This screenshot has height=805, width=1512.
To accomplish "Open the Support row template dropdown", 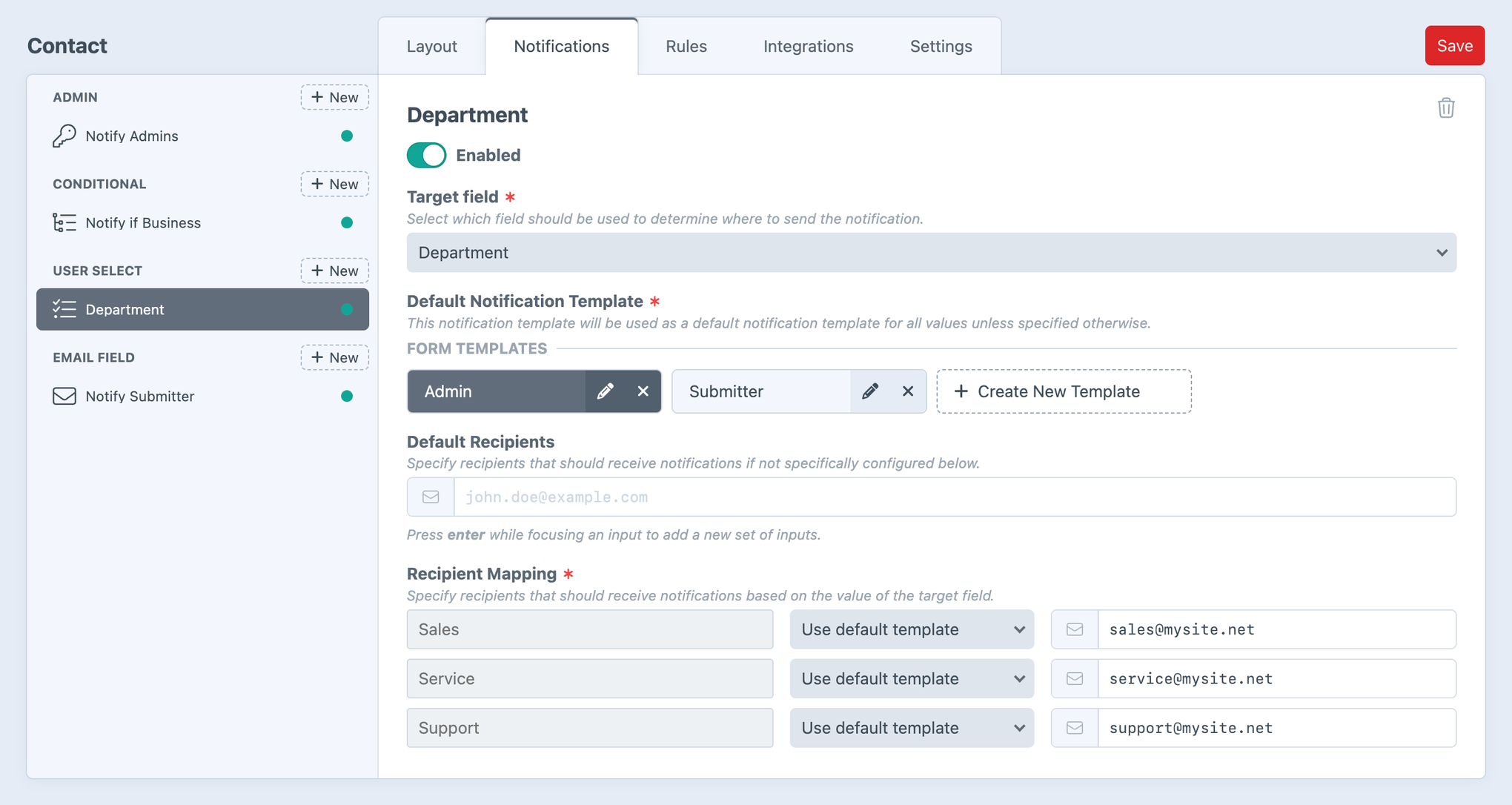I will point(912,727).
